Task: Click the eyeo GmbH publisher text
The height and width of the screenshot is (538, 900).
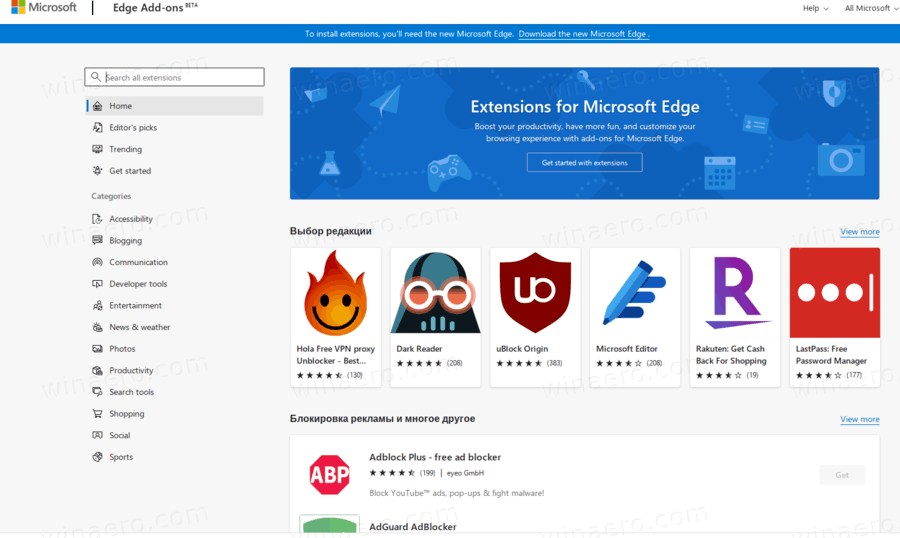Action: [x=465, y=473]
